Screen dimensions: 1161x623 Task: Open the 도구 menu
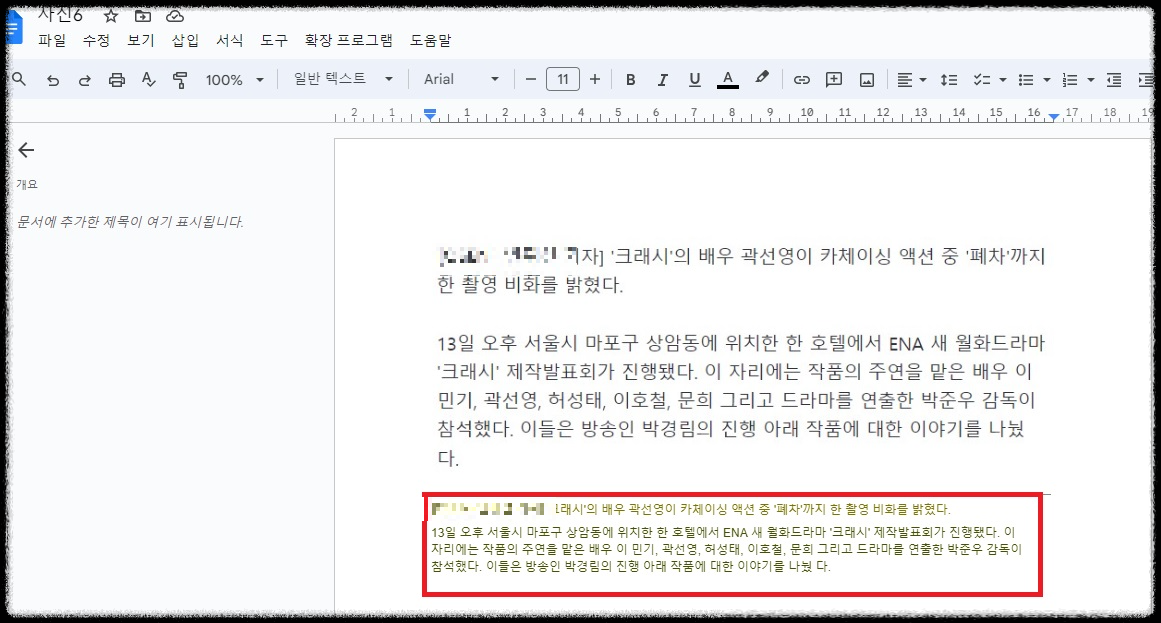tap(273, 41)
